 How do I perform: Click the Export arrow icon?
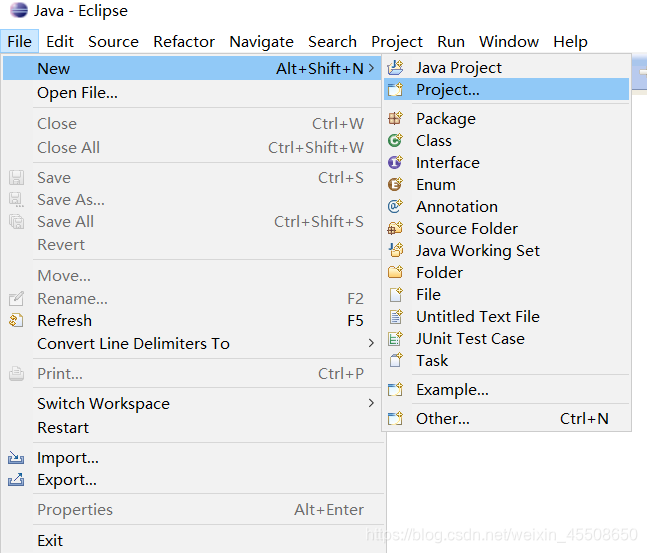pos(16,480)
